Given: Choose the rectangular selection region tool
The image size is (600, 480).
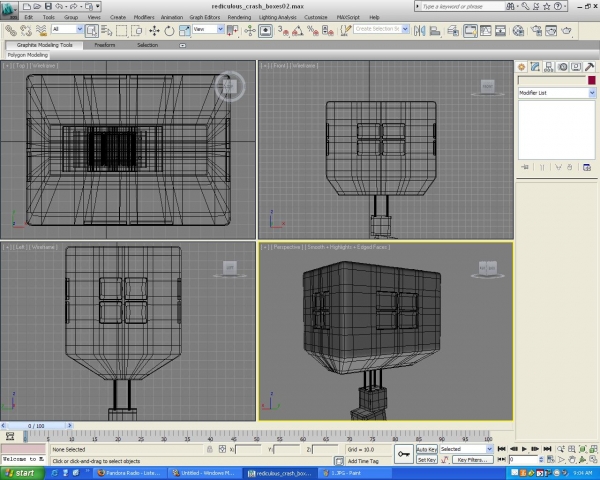Looking at the screenshot, I should (122, 31).
